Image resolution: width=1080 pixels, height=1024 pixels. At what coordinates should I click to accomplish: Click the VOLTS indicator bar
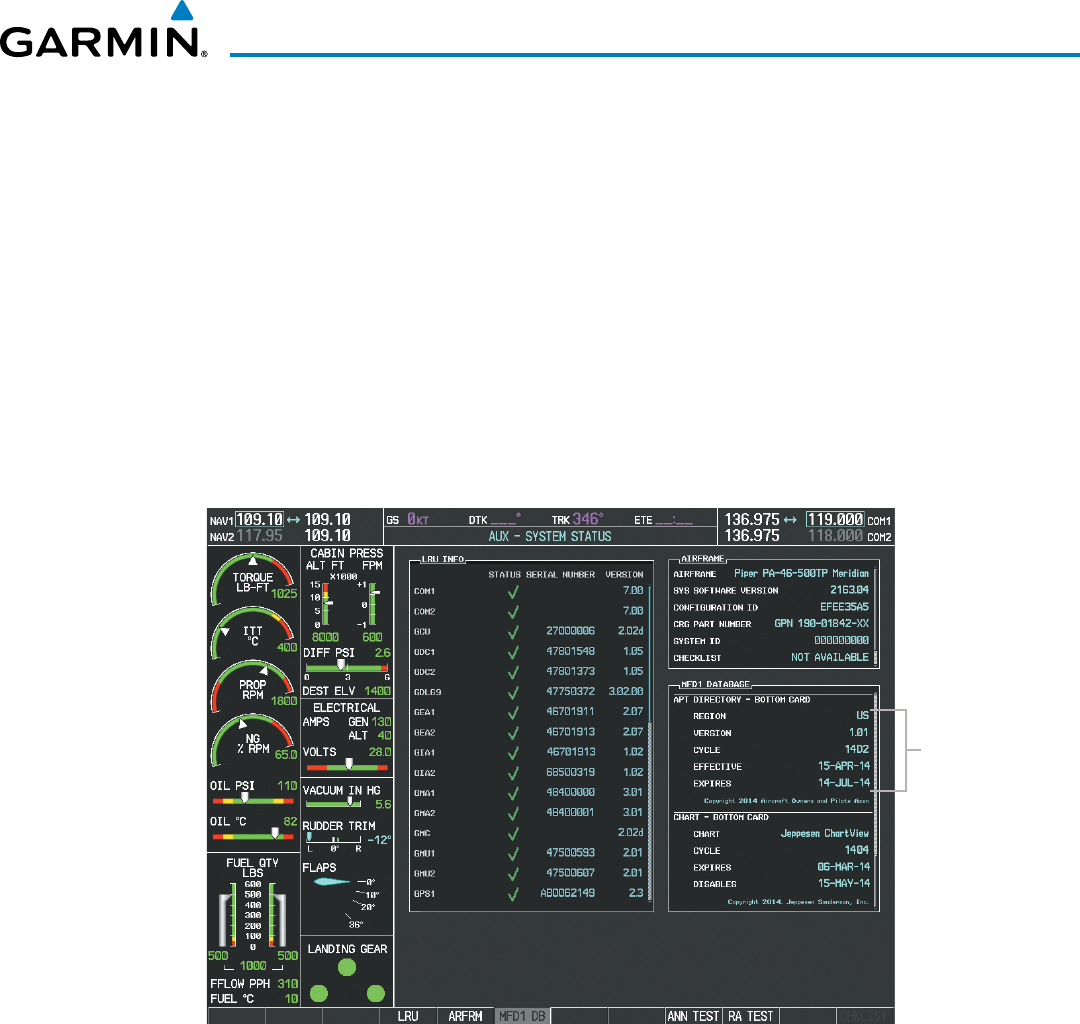tap(347, 766)
